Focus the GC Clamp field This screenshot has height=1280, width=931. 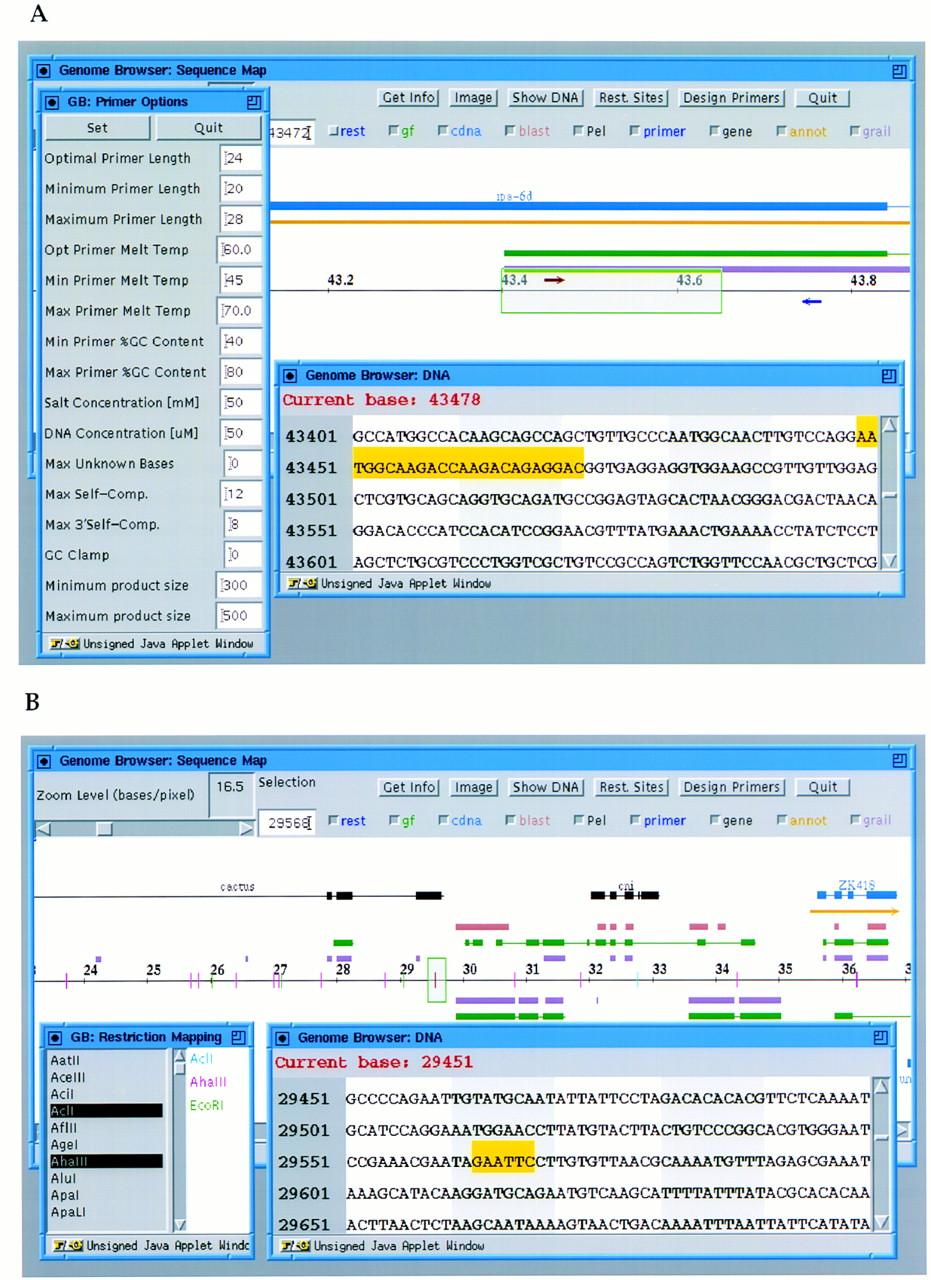tap(244, 555)
